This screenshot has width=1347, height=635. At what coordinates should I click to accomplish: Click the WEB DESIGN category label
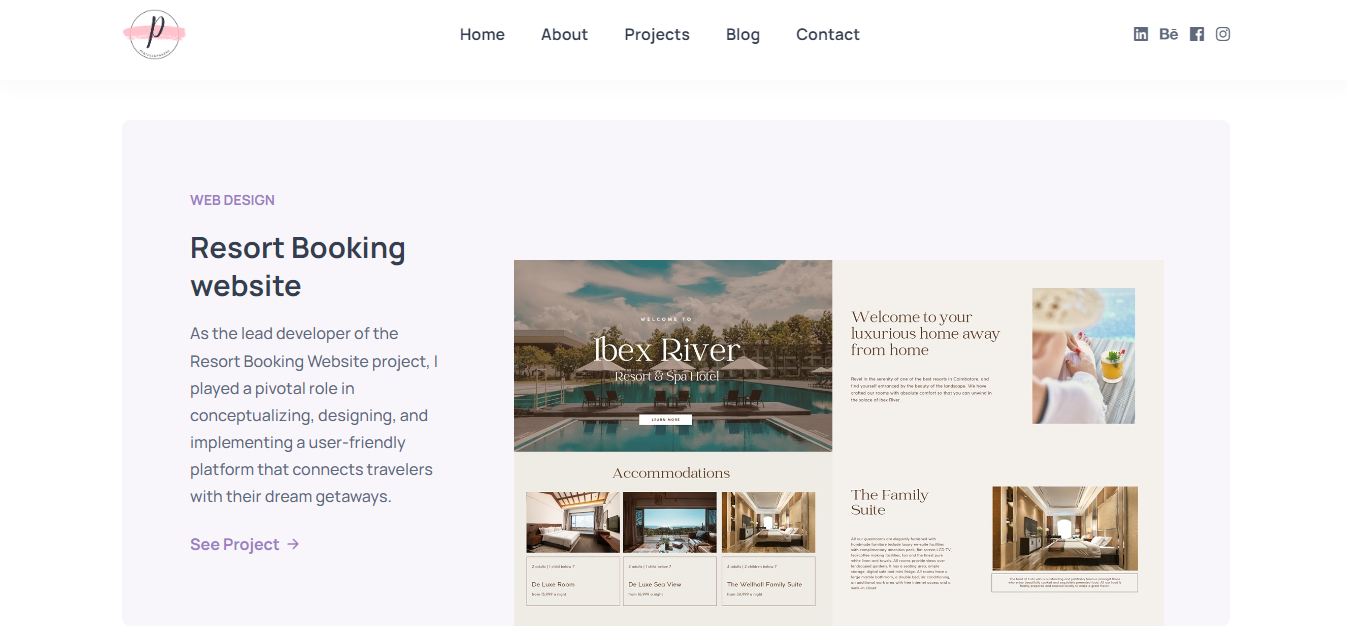point(232,199)
